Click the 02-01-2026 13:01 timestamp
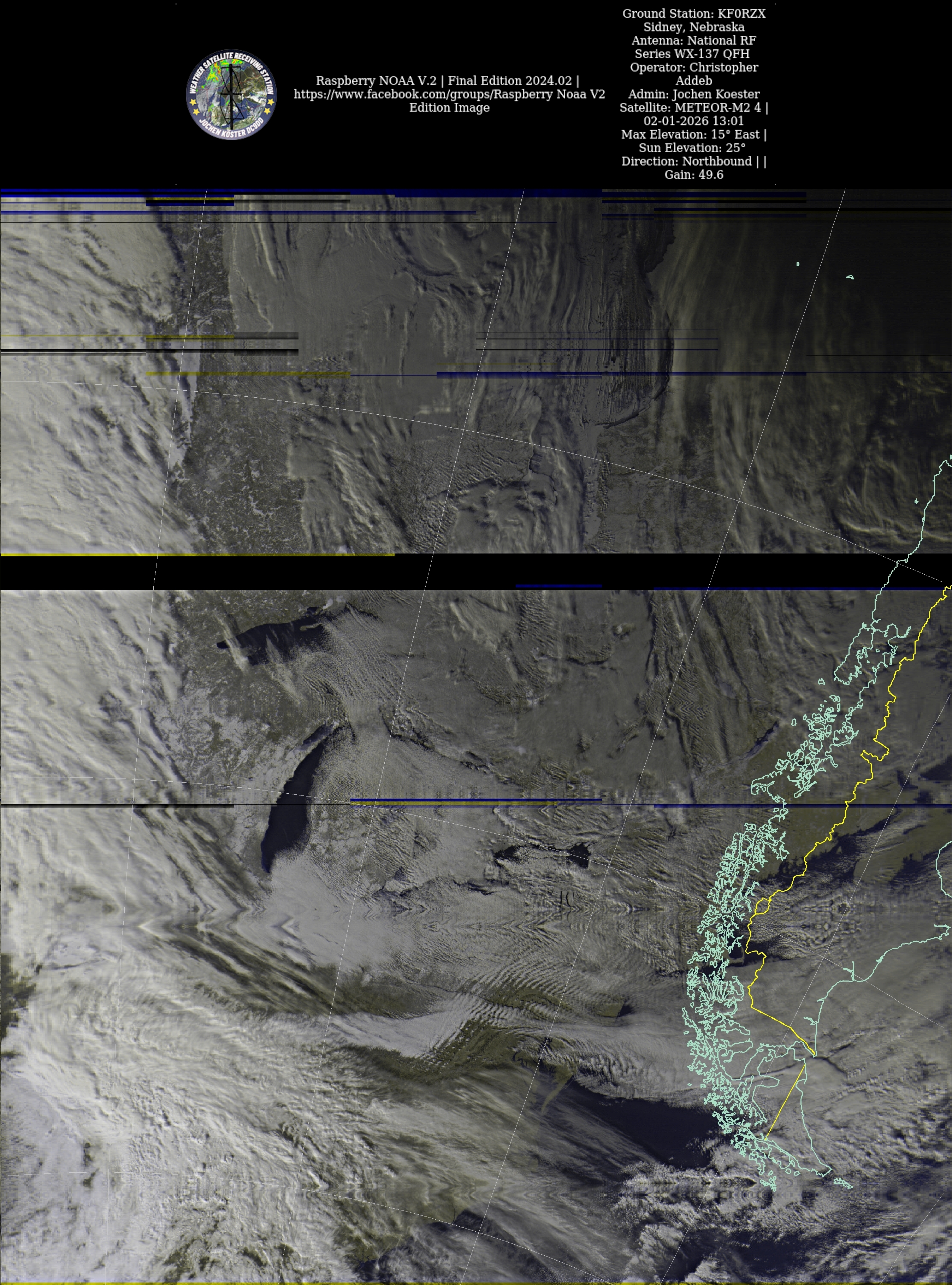Viewport: 952px width, 1285px height. click(x=693, y=121)
